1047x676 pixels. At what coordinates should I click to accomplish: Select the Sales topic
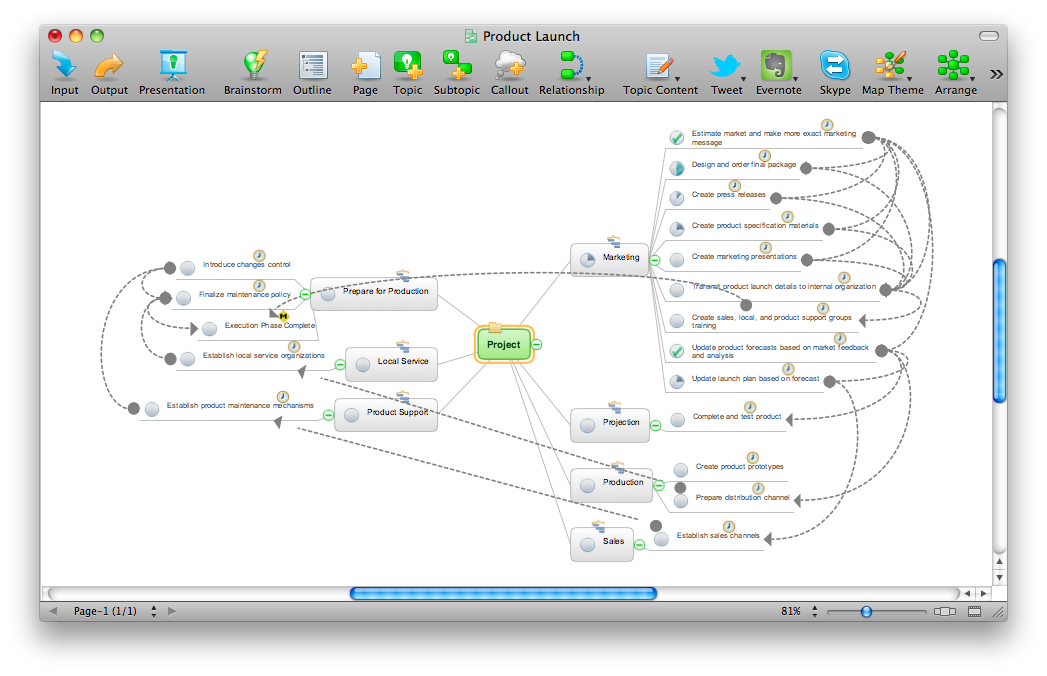602,544
